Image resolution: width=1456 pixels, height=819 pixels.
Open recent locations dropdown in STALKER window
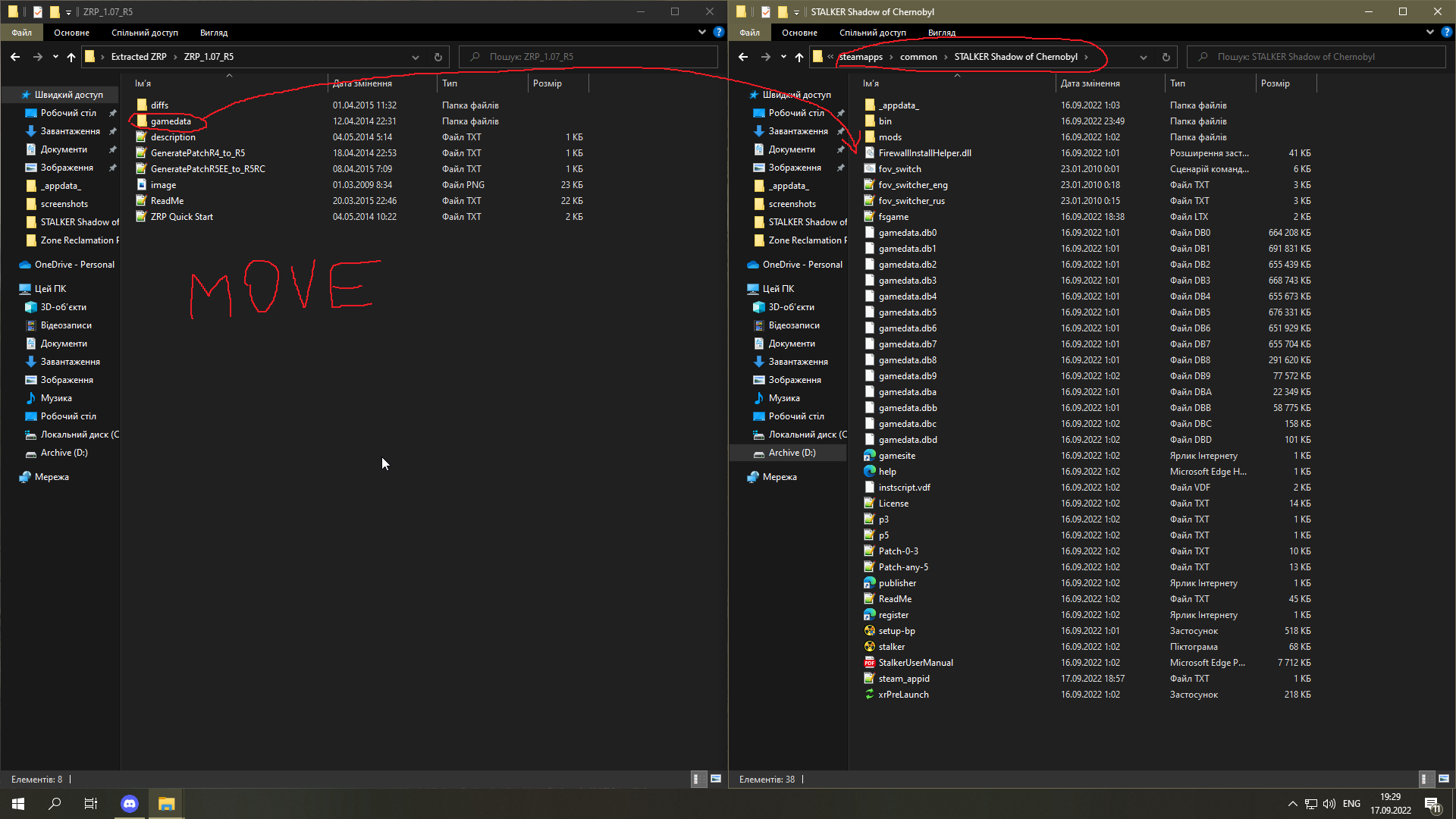[783, 57]
